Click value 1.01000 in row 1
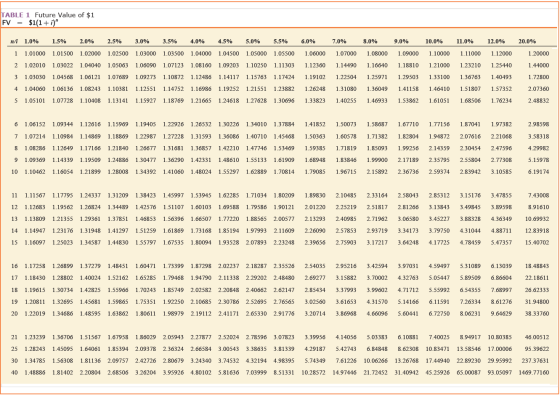Viewport: 560px width, 396px height. pos(35,54)
